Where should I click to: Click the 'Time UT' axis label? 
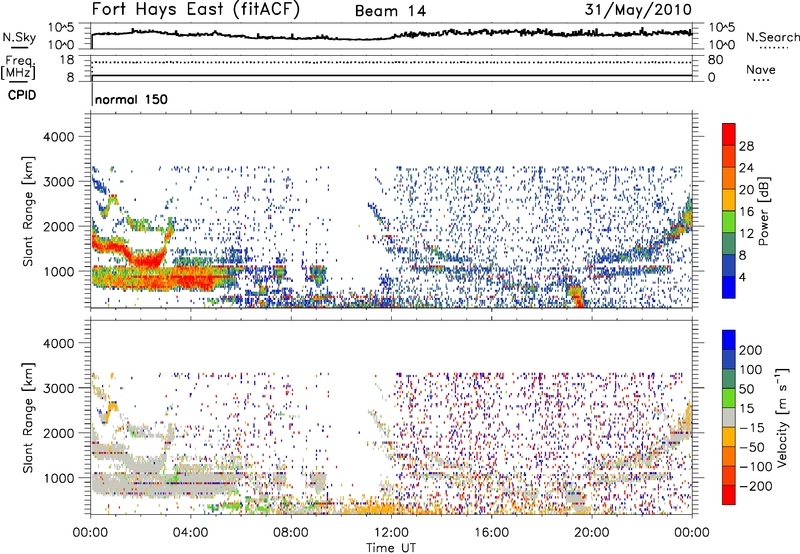[x=391, y=547]
